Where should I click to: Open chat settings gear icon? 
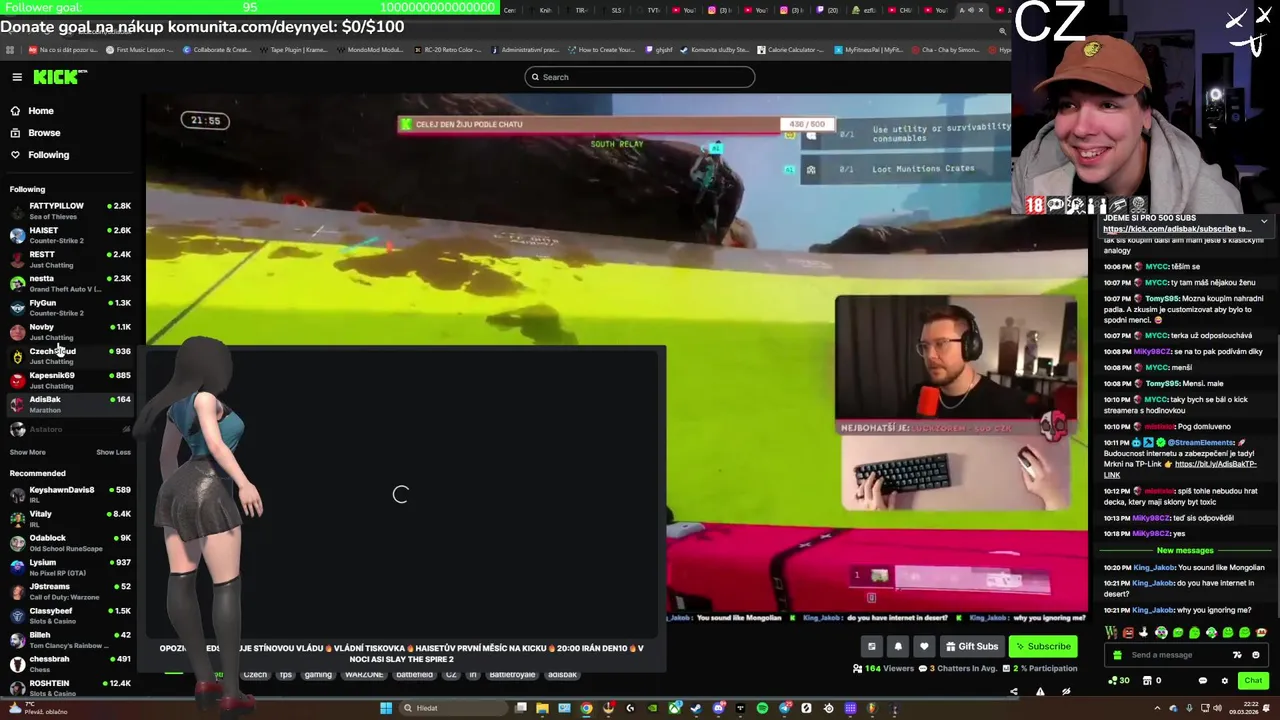click(x=1224, y=681)
